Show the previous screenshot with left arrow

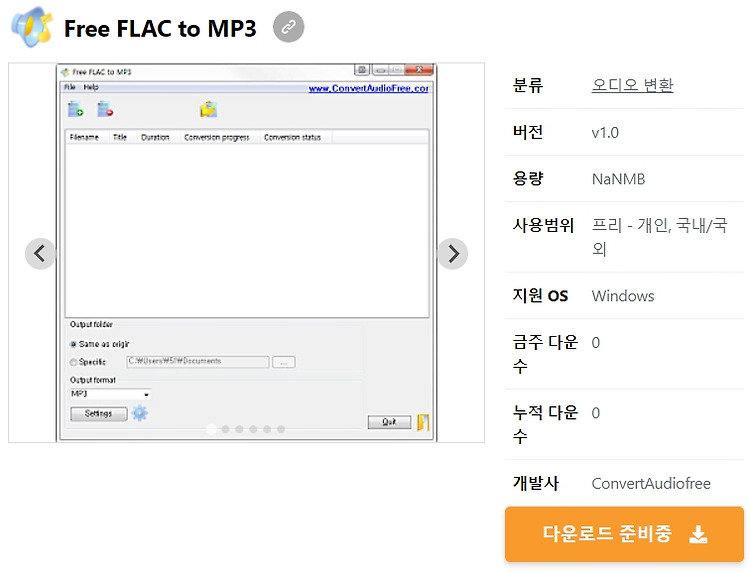coord(40,253)
